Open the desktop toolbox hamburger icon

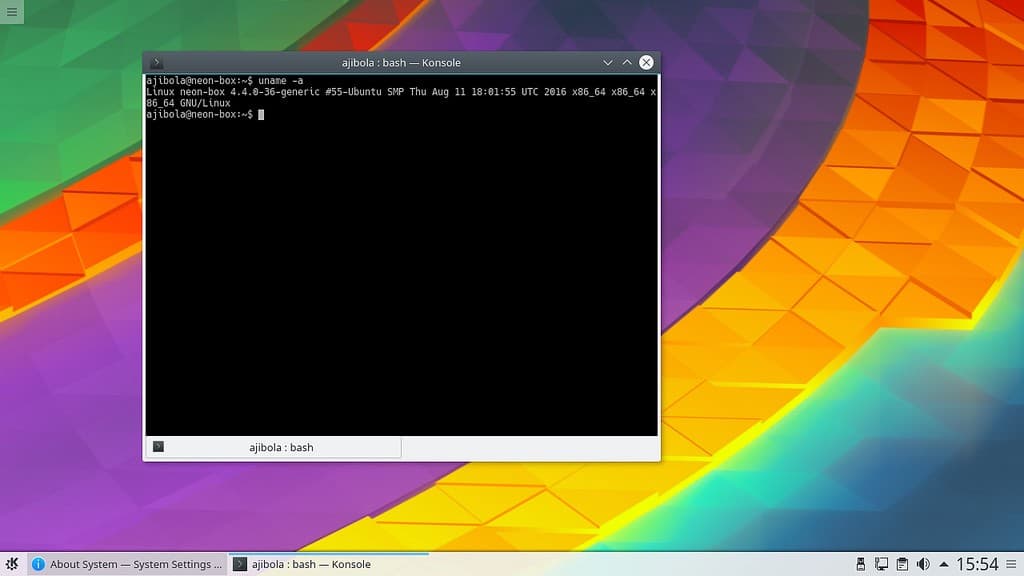coord(12,12)
